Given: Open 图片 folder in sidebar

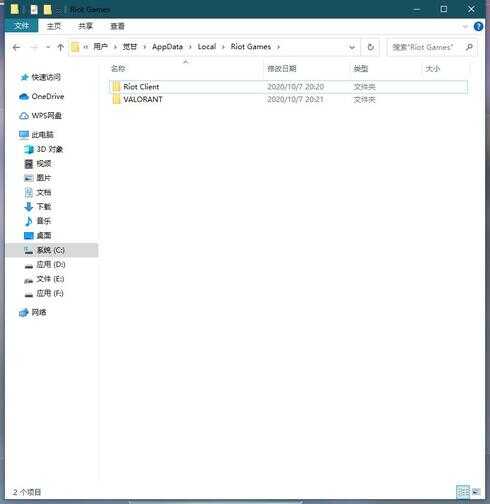Looking at the screenshot, I should tap(38, 178).
